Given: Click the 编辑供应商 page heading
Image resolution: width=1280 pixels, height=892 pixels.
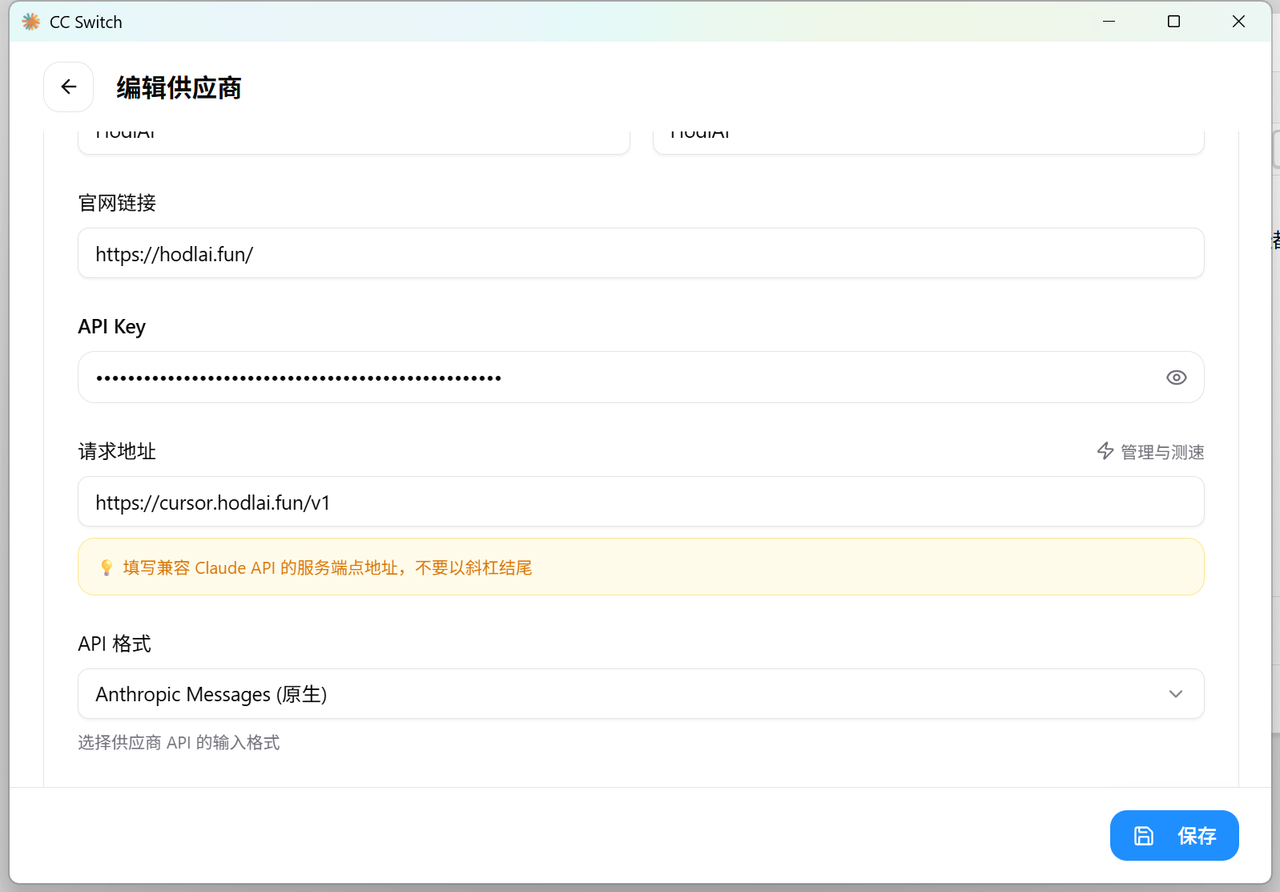Looking at the screenshot, I should pyautogui.click(x=179, y=88).
